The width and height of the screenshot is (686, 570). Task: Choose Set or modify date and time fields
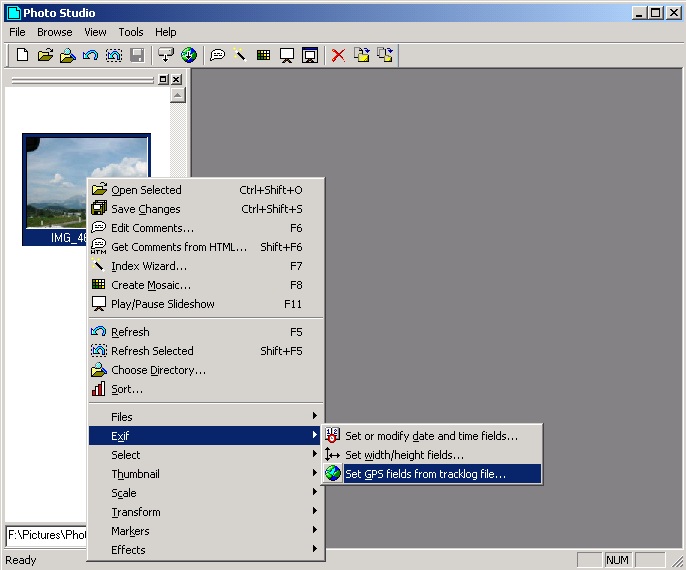pyautogui.click(x=432, y=436)
